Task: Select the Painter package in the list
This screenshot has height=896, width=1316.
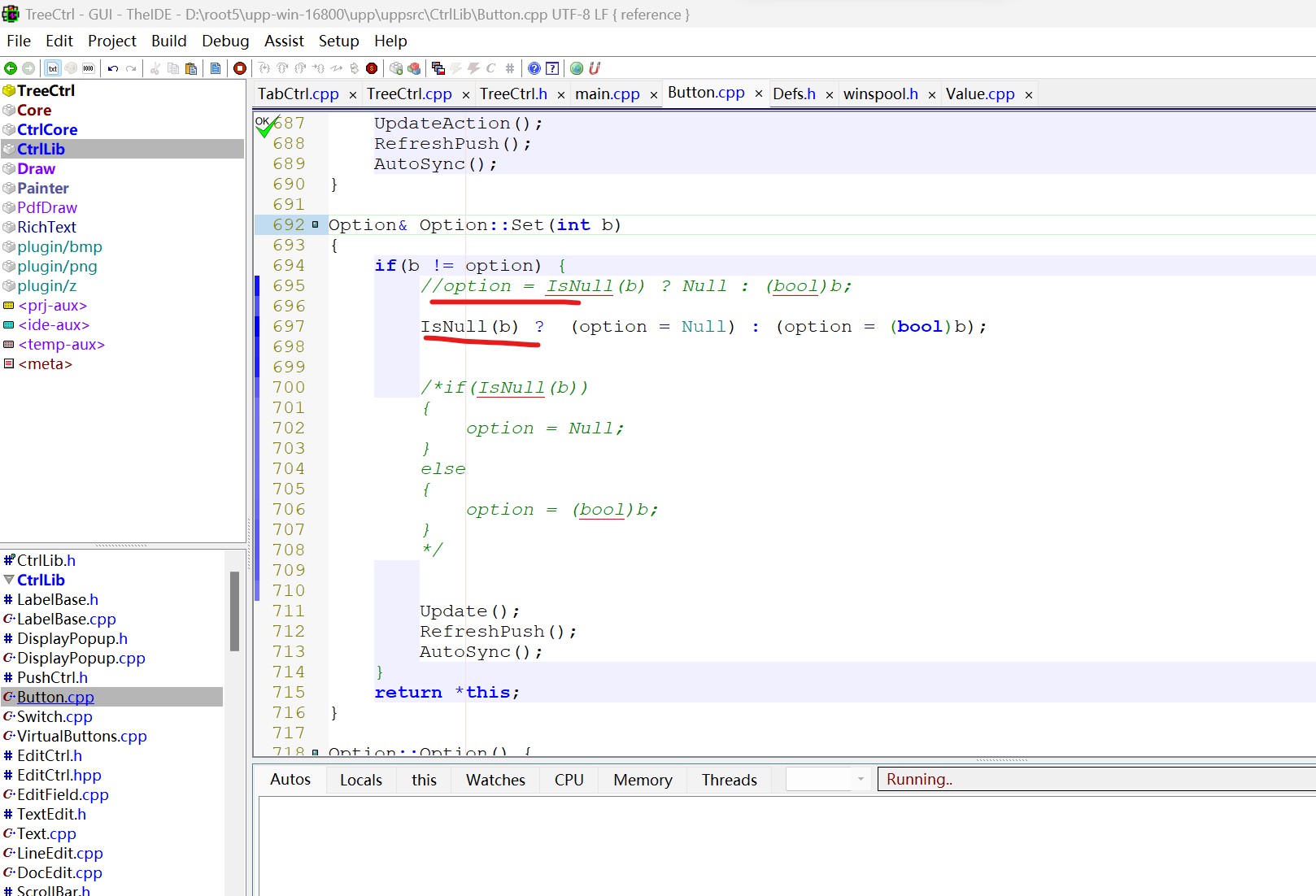Action: pos(43,188)
